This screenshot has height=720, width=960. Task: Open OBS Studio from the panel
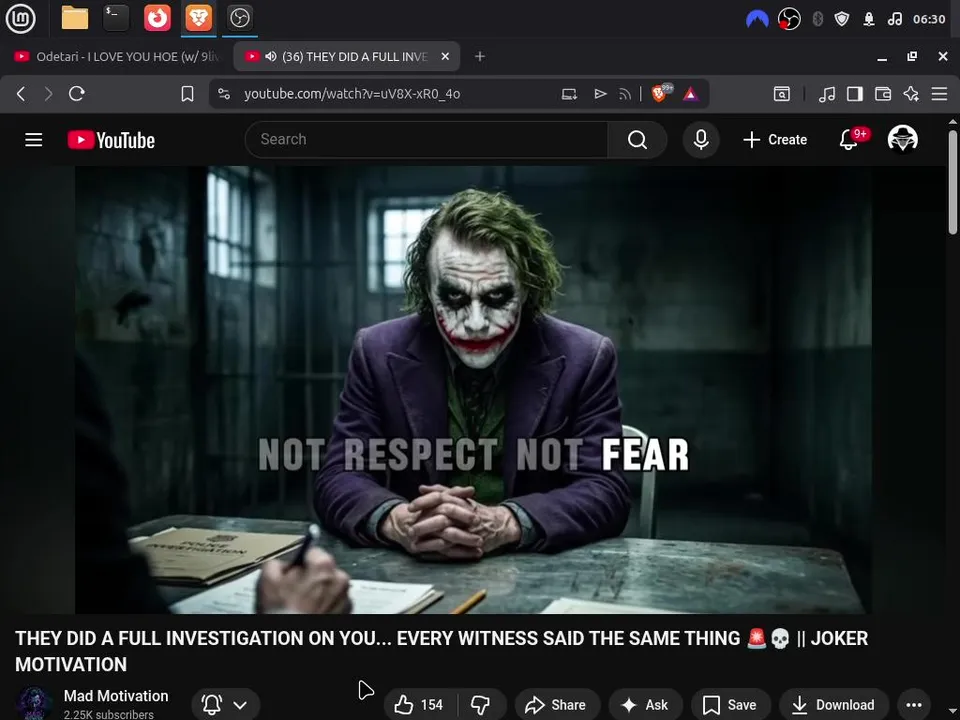(239, 18)
